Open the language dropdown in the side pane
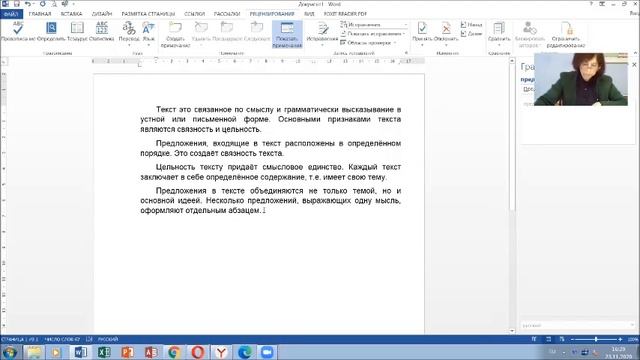Screen dimensions: 640x360 pos(578,325)
